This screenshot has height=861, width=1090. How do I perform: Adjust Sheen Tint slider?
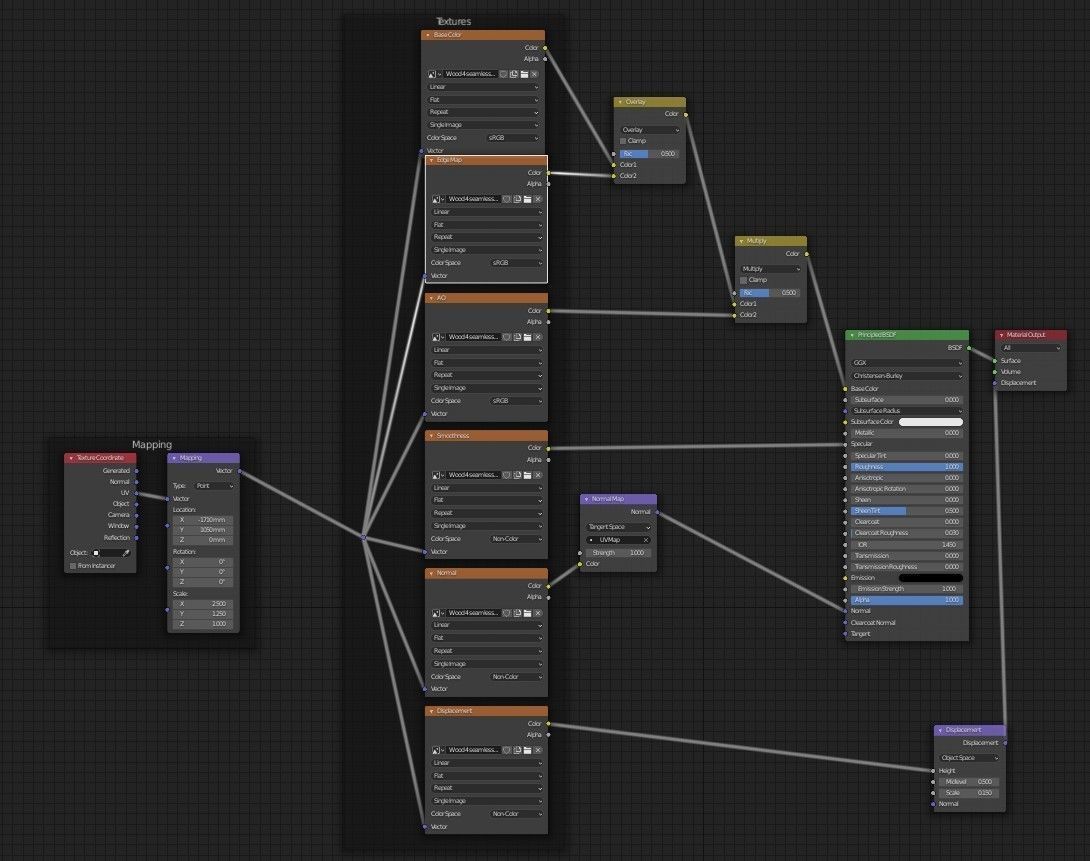(x=907, y=511)
